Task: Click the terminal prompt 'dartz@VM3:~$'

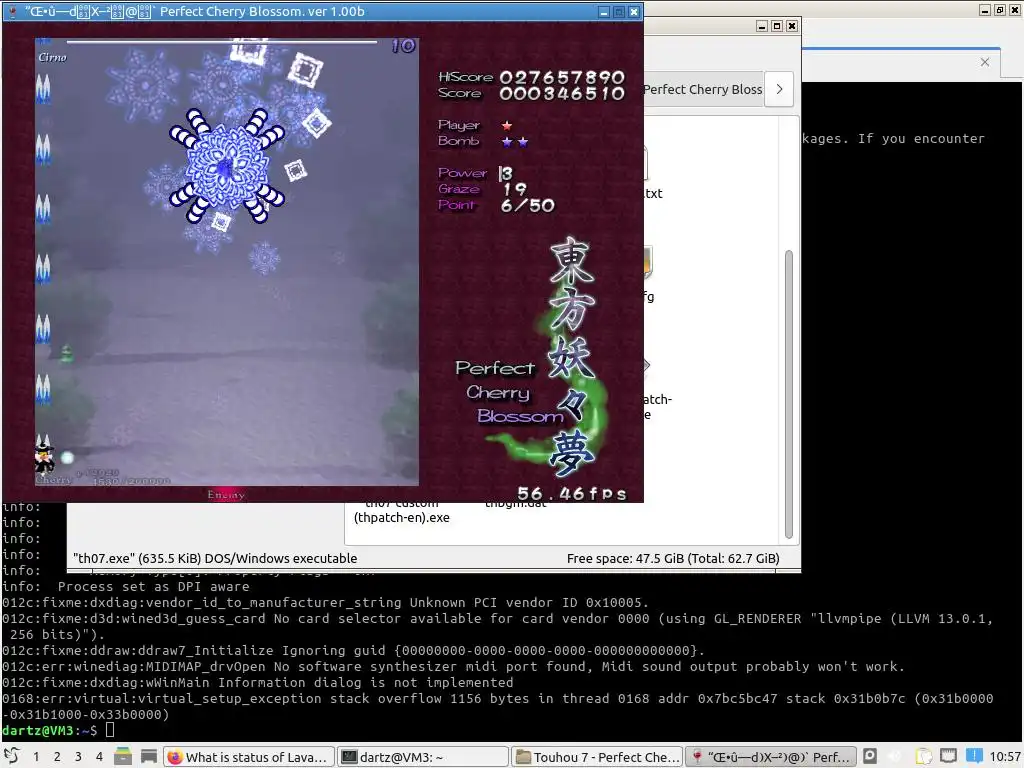Action: [x=50, y=730]
